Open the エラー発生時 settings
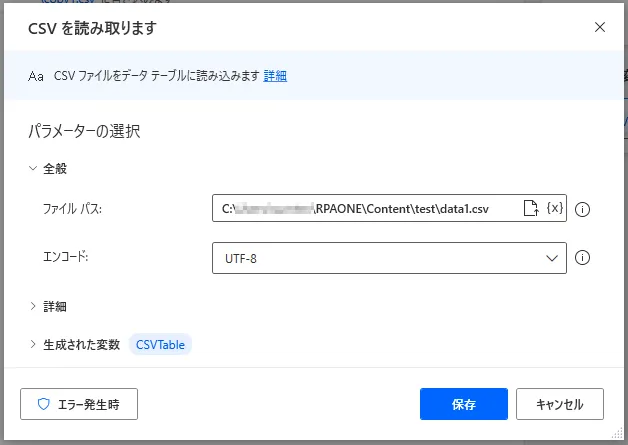The image size is (628, 445). (x=79, y=404)
